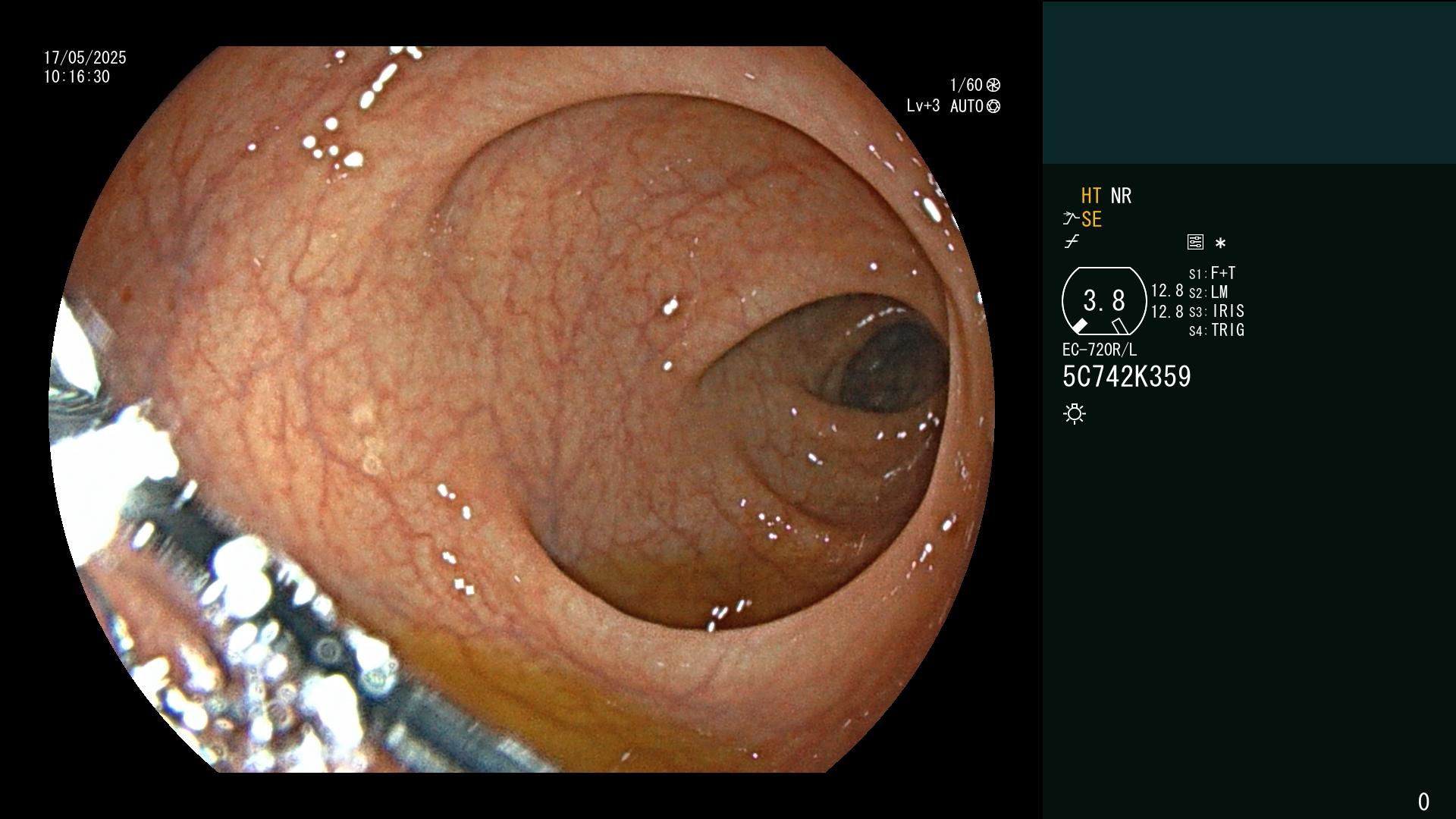Image resolution: width=1456 pixels, height=819 pixels.
Task: Click the light source lamp icon
Action: click(1075, 413)
